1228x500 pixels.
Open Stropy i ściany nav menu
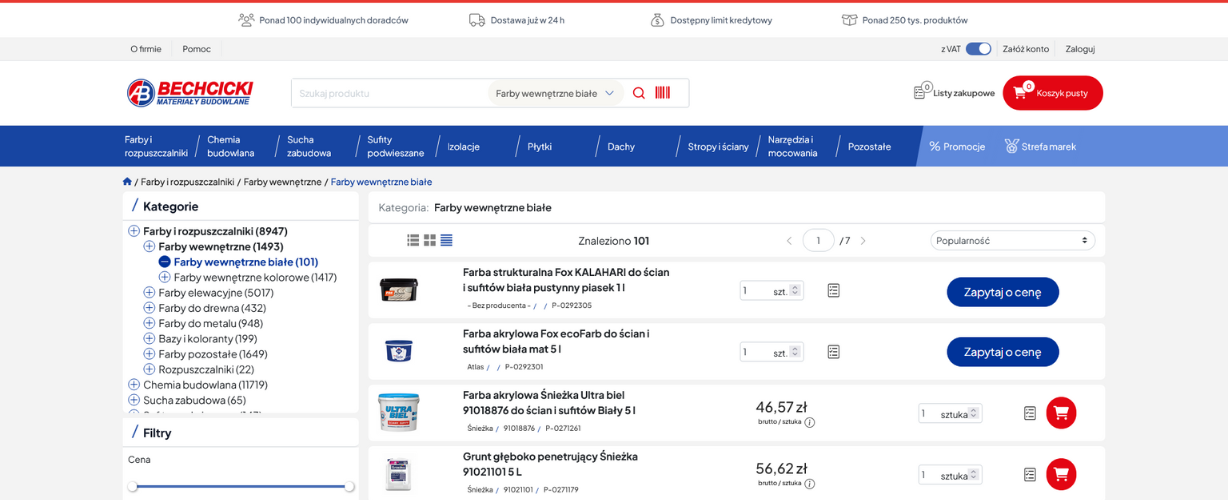click(718, 146)
